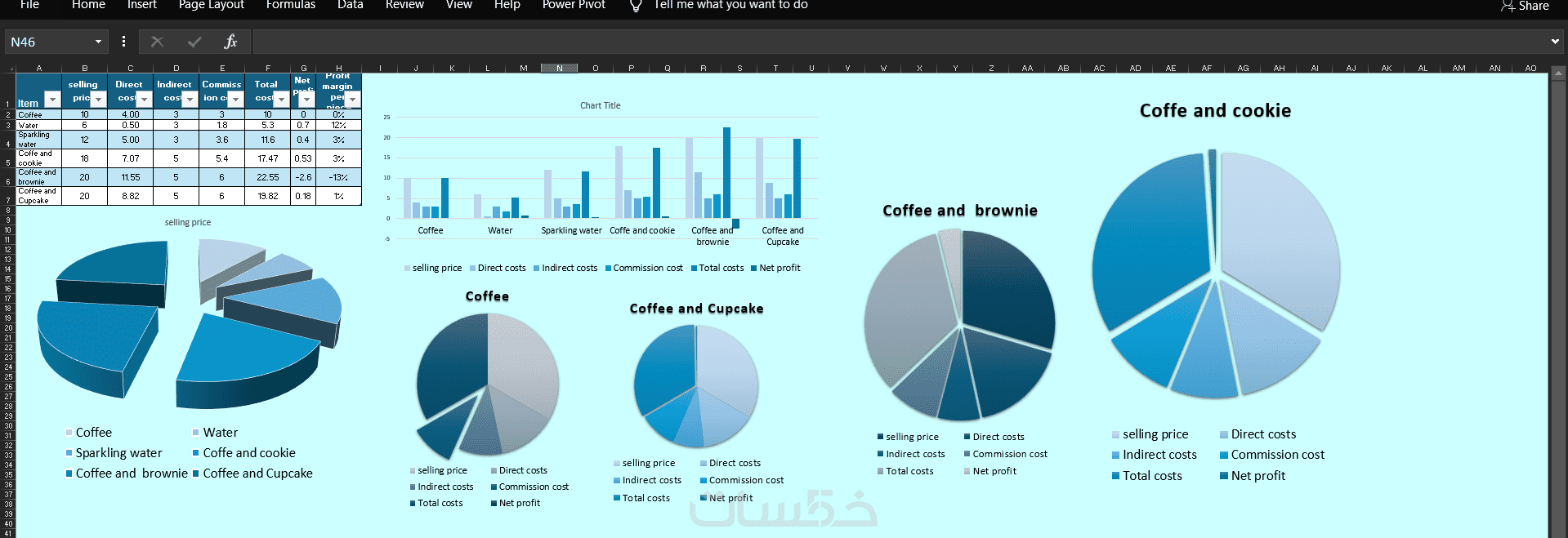Click the Cancel X icon in formula bar
The image size is (1568, 538).
click(158, 42)
